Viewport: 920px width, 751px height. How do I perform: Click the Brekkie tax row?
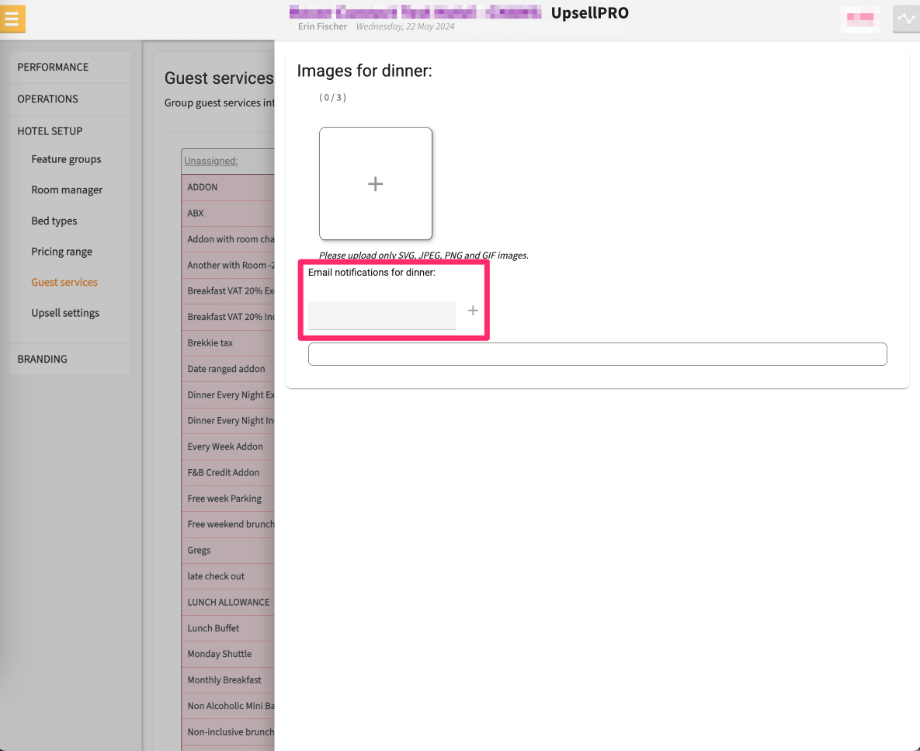pyautogui.click(x=228, y=343)
